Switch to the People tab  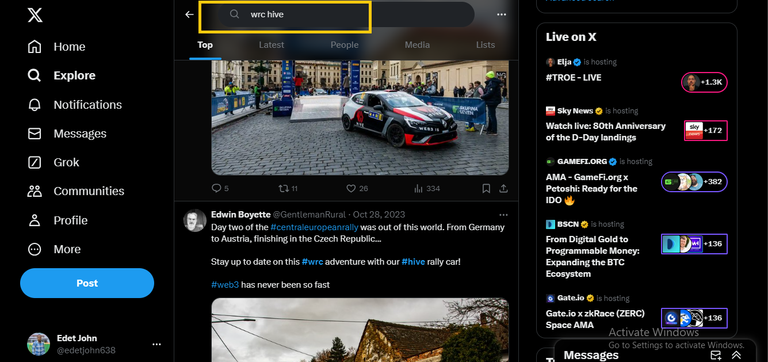tap(344, 45)
